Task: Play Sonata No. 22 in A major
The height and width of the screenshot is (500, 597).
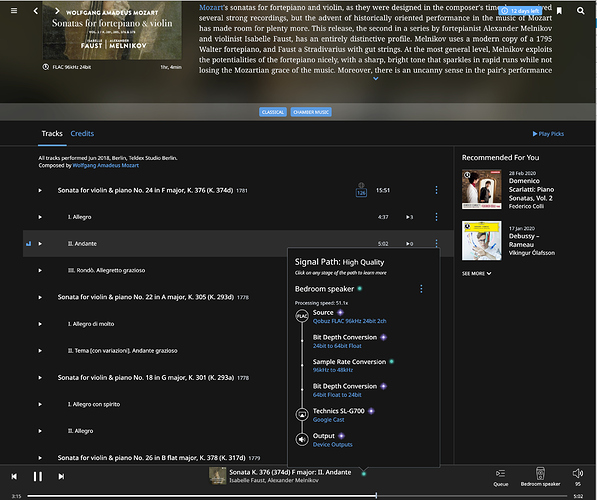Action: [x=40, y=297]
